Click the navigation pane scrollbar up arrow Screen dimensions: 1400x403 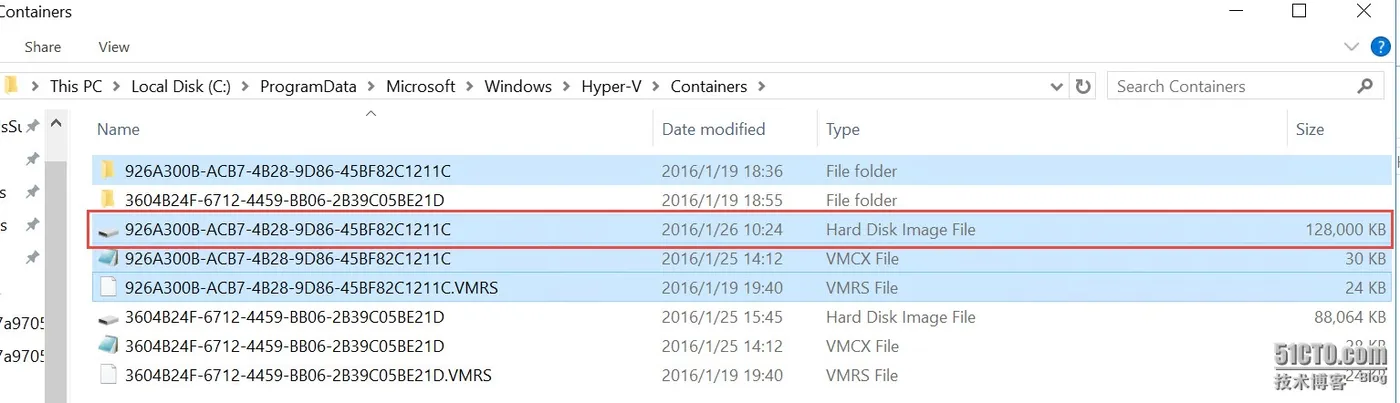tap(57, 125)
